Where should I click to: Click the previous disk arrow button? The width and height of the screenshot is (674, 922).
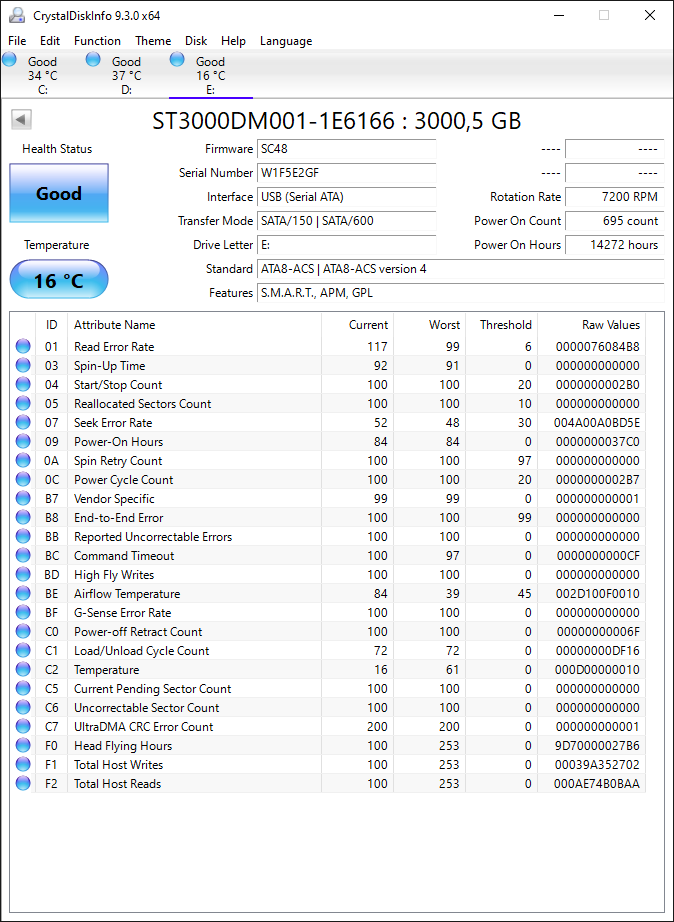pos(21,120)
